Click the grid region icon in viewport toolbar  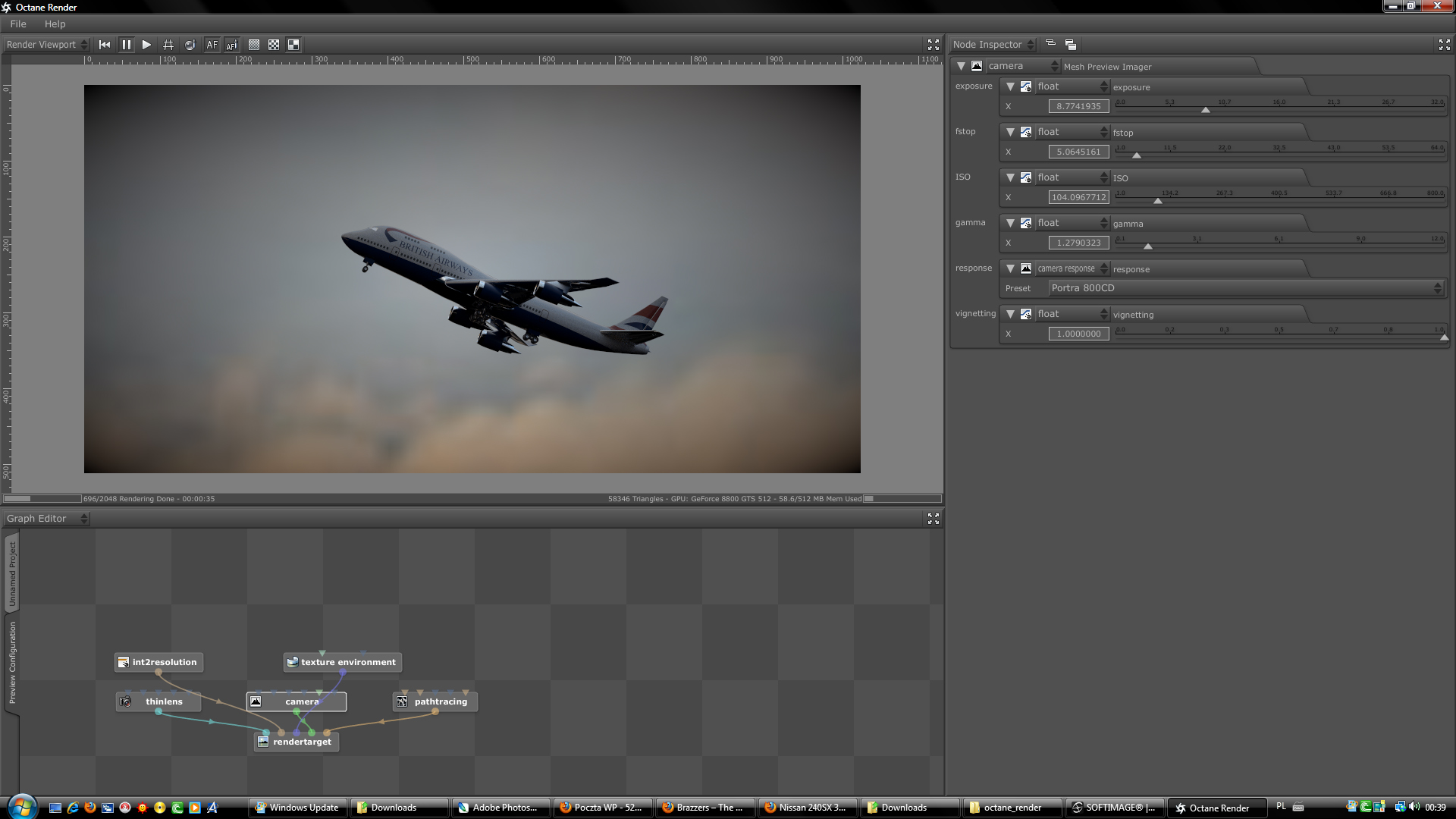[x=168, y=45]
